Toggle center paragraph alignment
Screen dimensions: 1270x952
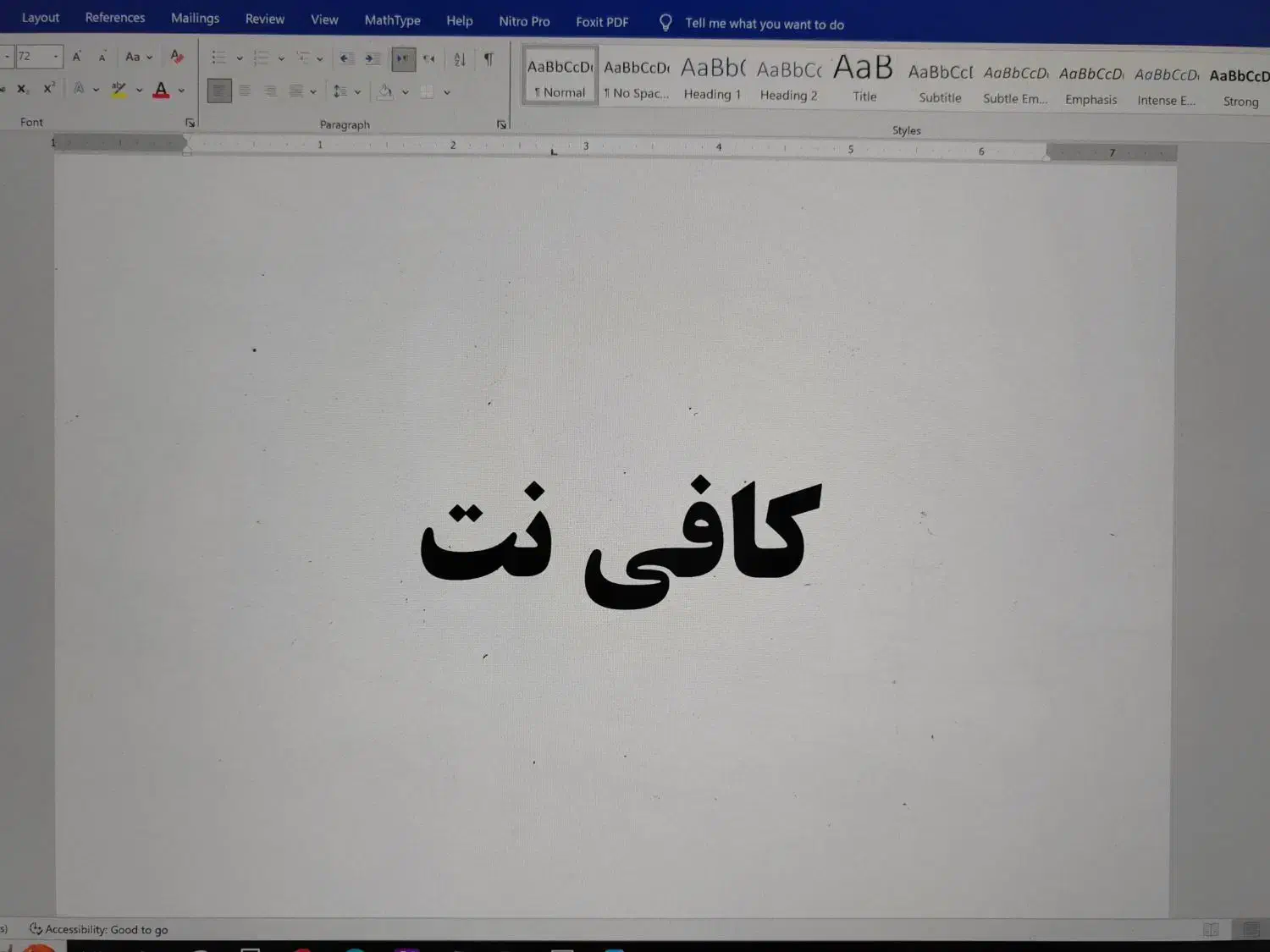pos(245,91)
